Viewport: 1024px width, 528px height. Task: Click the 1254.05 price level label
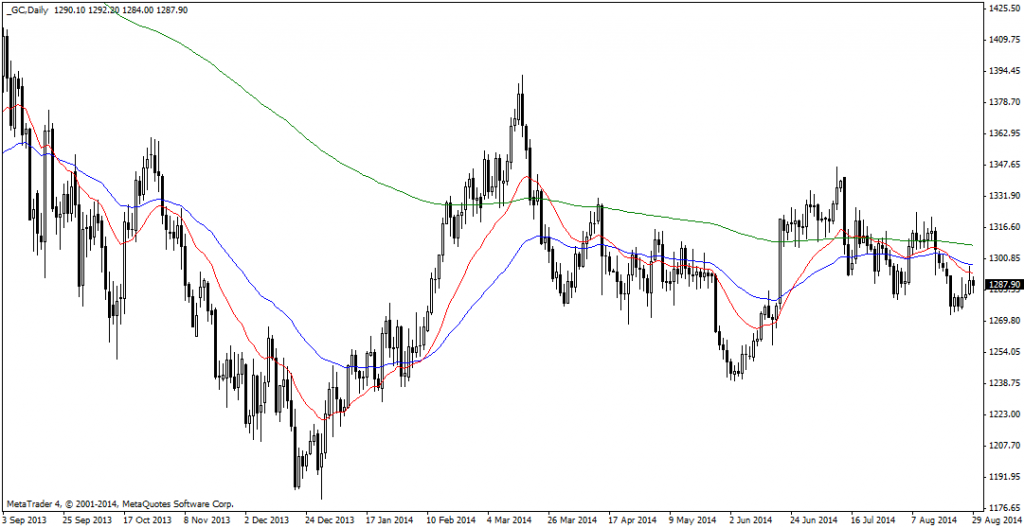pos(1002,352)
